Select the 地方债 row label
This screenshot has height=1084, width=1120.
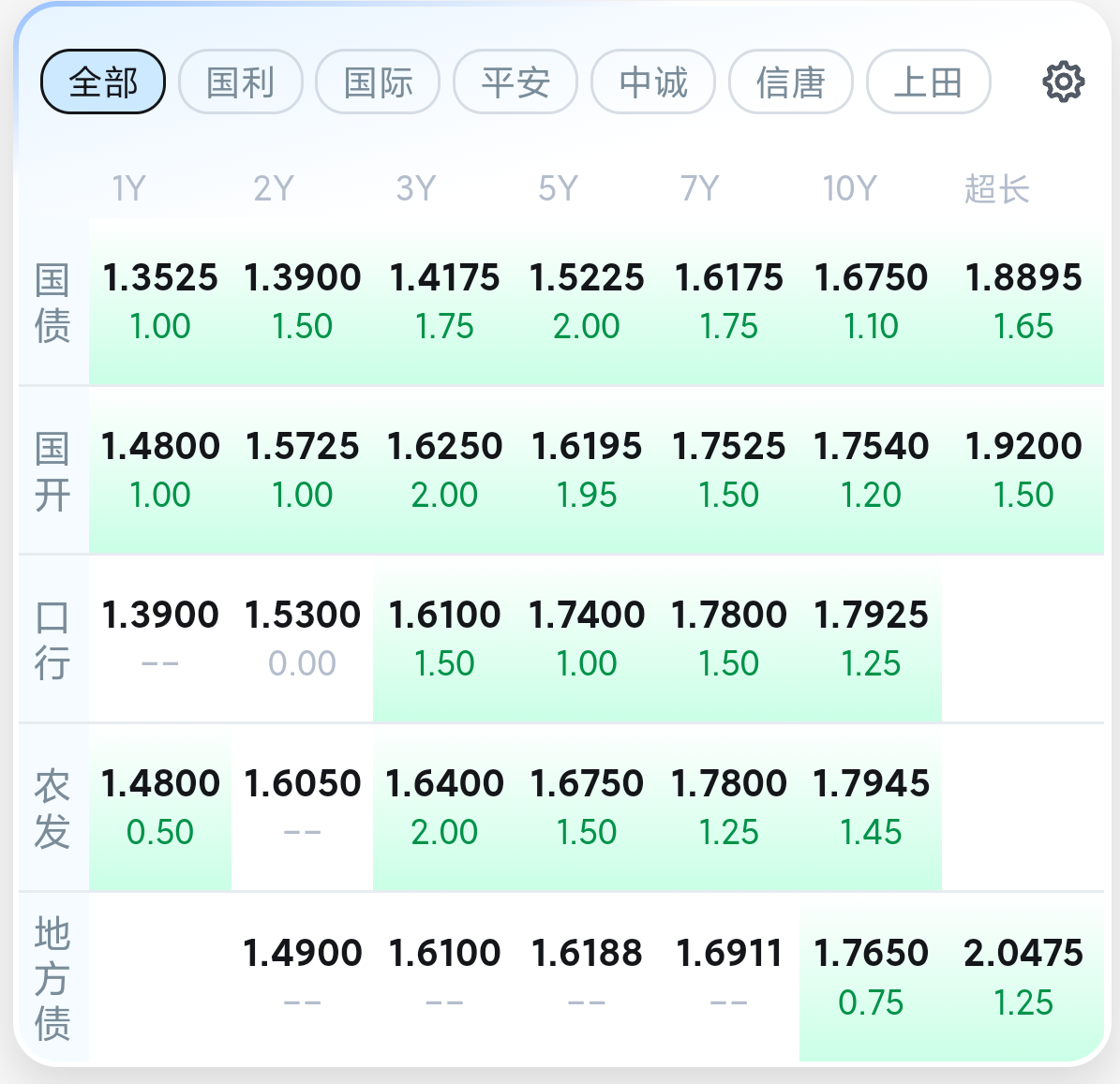pyautogui.click(x=52, y=977)
